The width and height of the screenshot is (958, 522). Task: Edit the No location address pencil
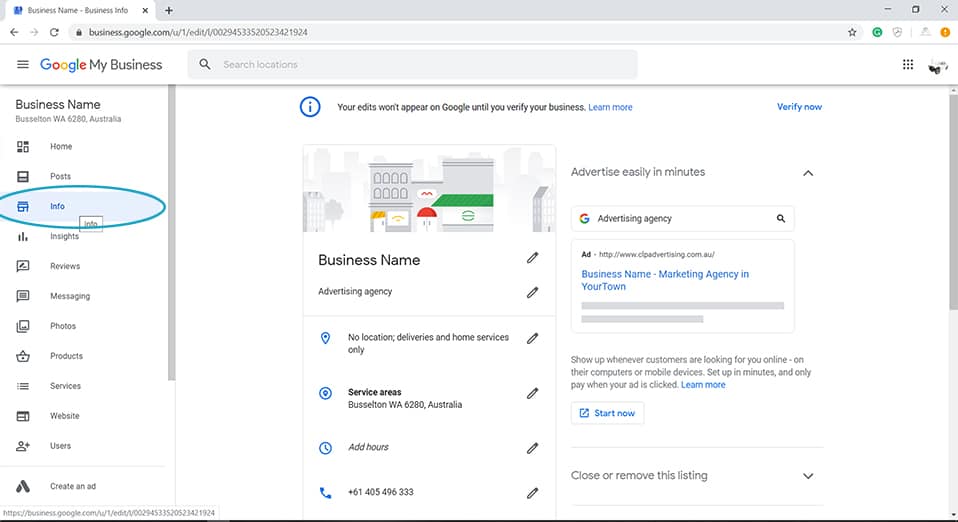point(532,339)
